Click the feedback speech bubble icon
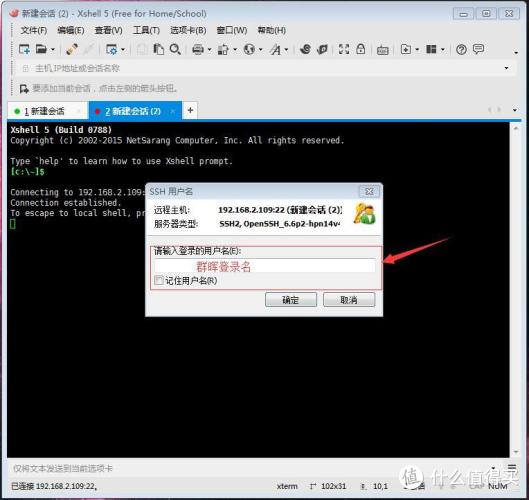This screenshot has height=500, width=529. (x=478, y=50)
